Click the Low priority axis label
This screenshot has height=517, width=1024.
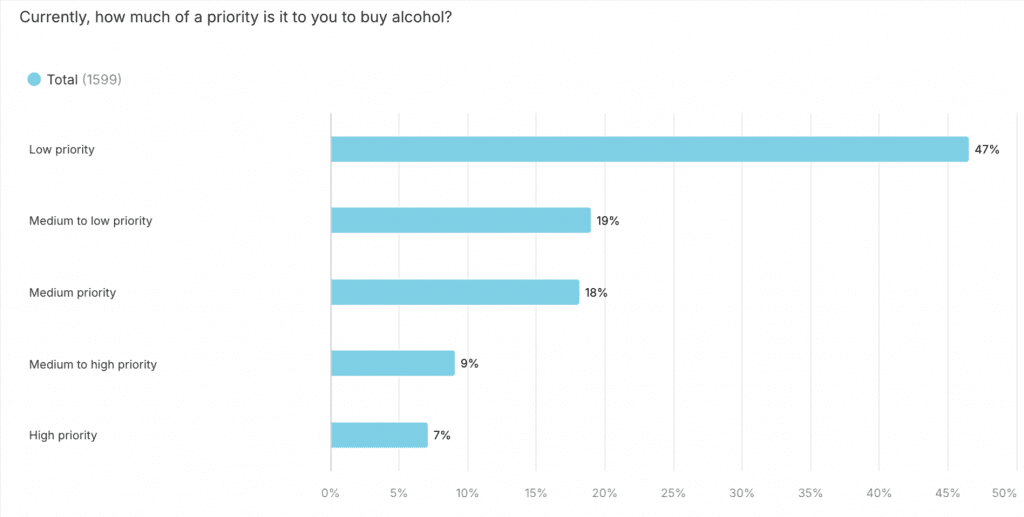(x=62, y=149)
